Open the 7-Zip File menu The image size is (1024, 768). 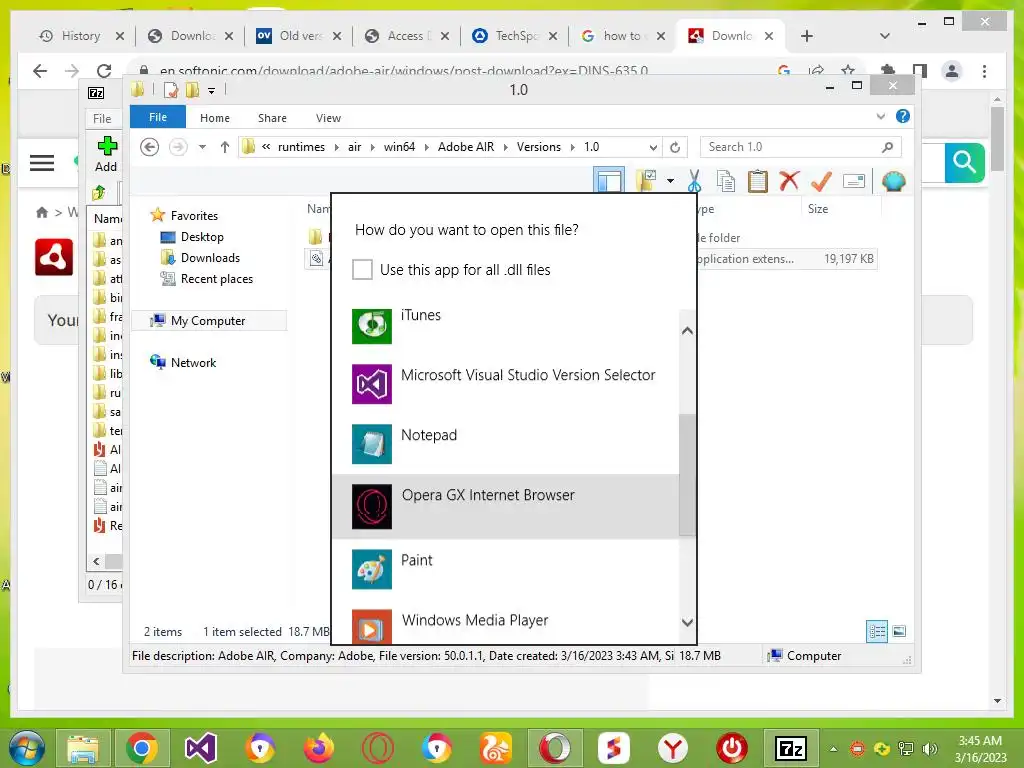(102, 119)
